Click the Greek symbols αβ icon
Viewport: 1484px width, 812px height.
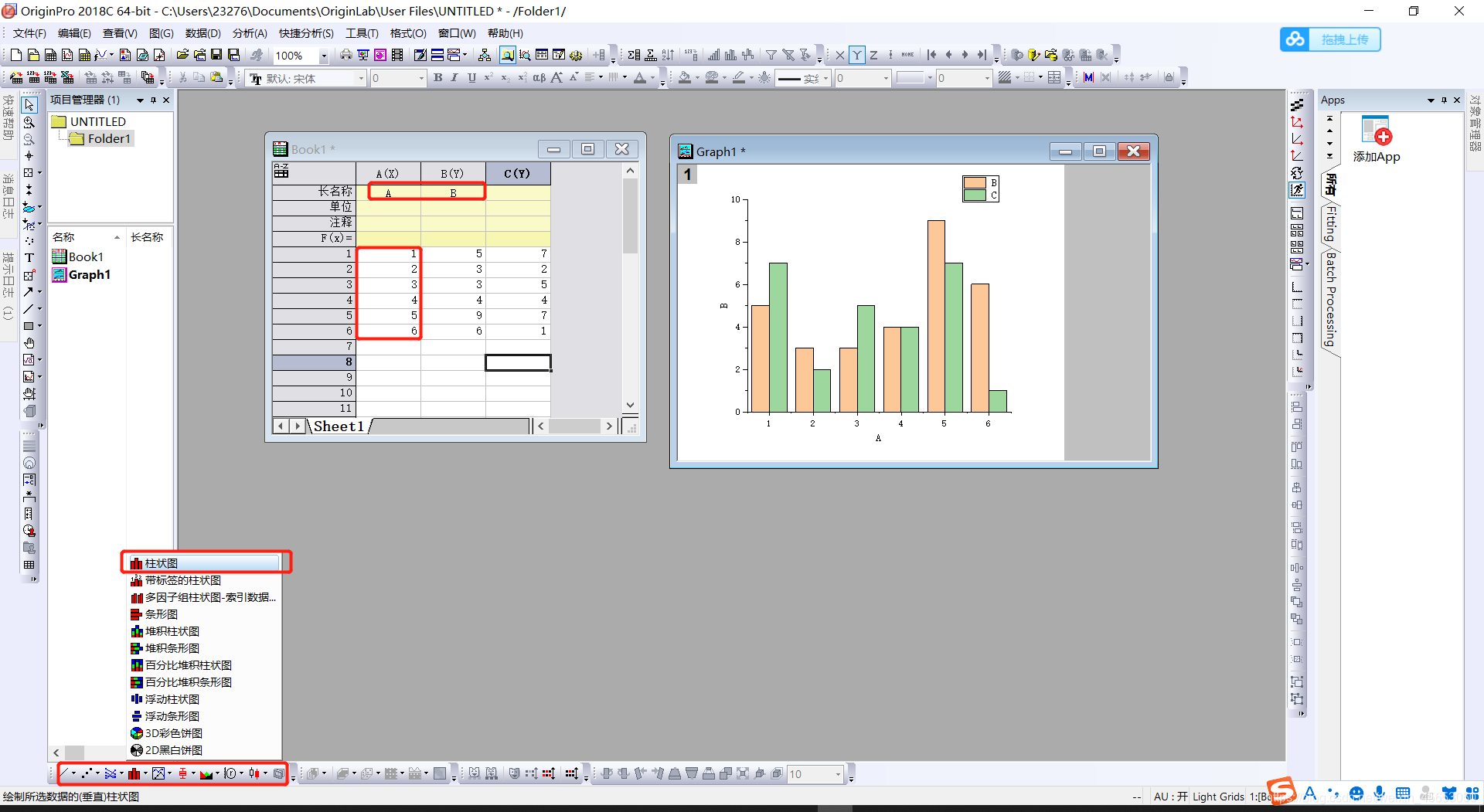click(x=539, y=77)
